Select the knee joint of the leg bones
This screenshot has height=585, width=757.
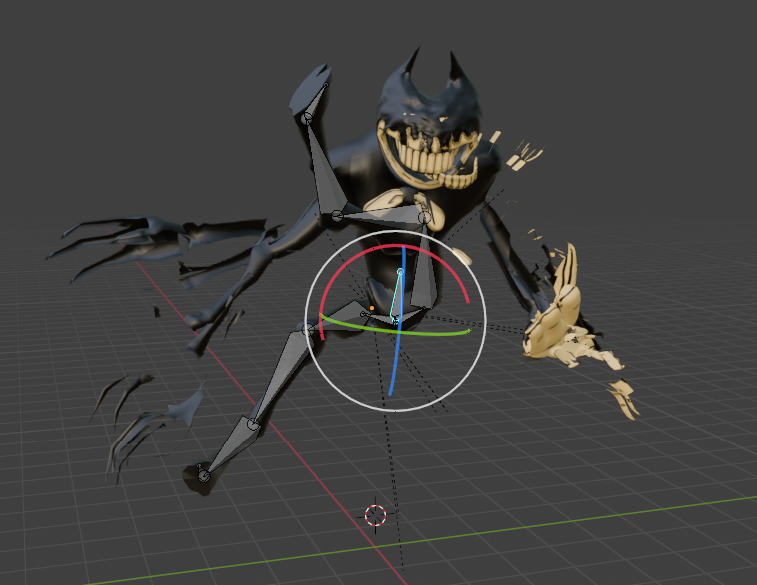[253, 424]
